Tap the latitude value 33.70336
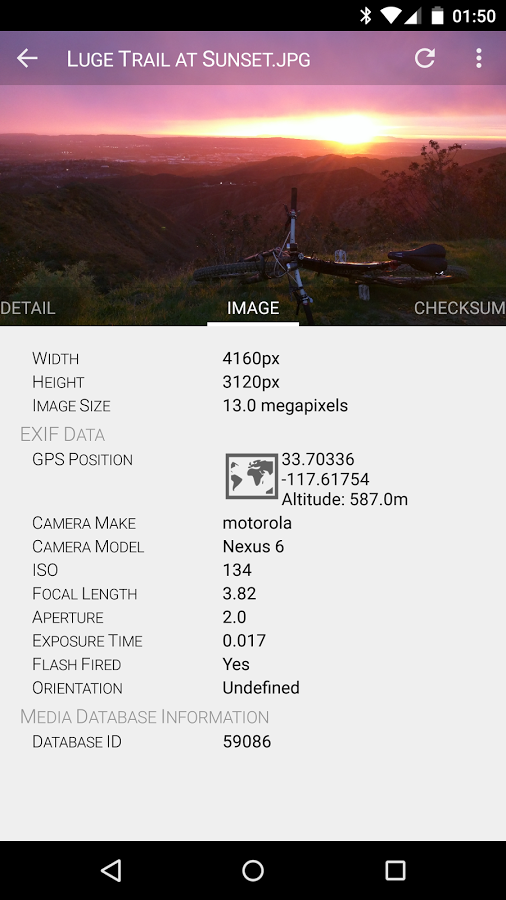The width and height of the screenshot is (506, 900). pos(318,459)
